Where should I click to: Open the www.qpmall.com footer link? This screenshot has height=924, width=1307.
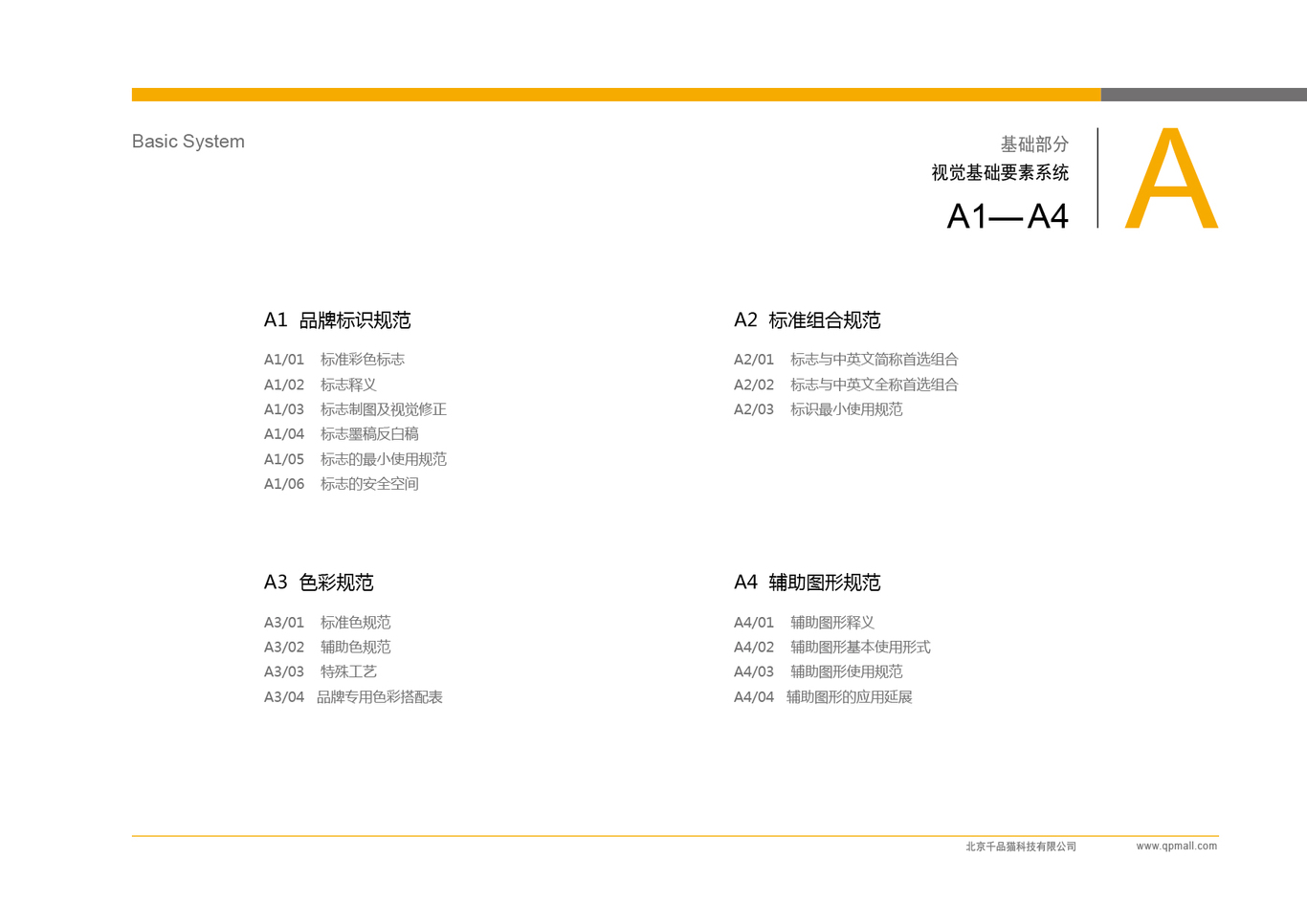coord(1177,847)
